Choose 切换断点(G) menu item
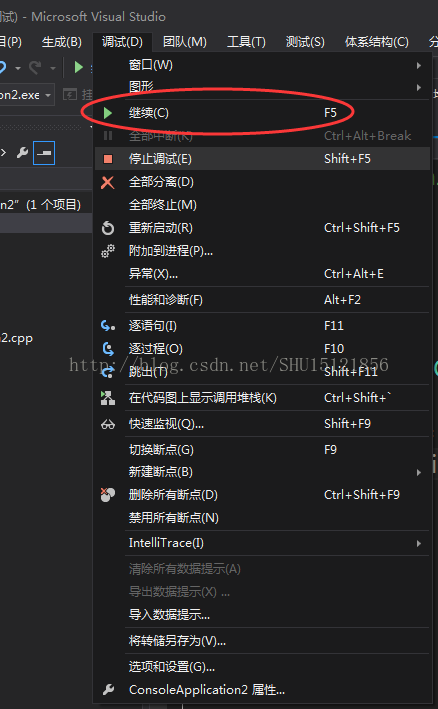438x709 pixels. (261, 450)
